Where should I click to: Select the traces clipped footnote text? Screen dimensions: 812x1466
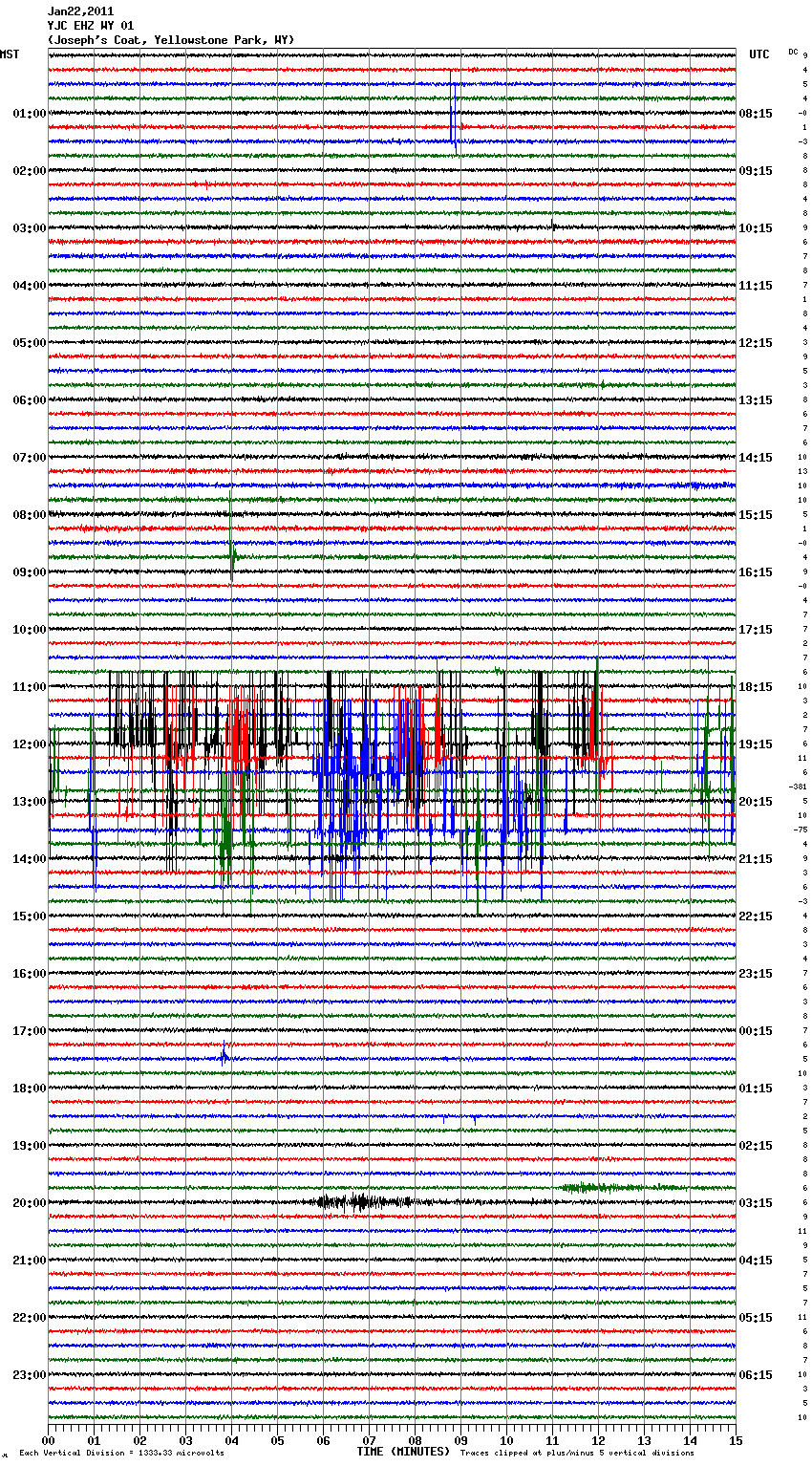pyautogui.click(x=577, y=1454)
